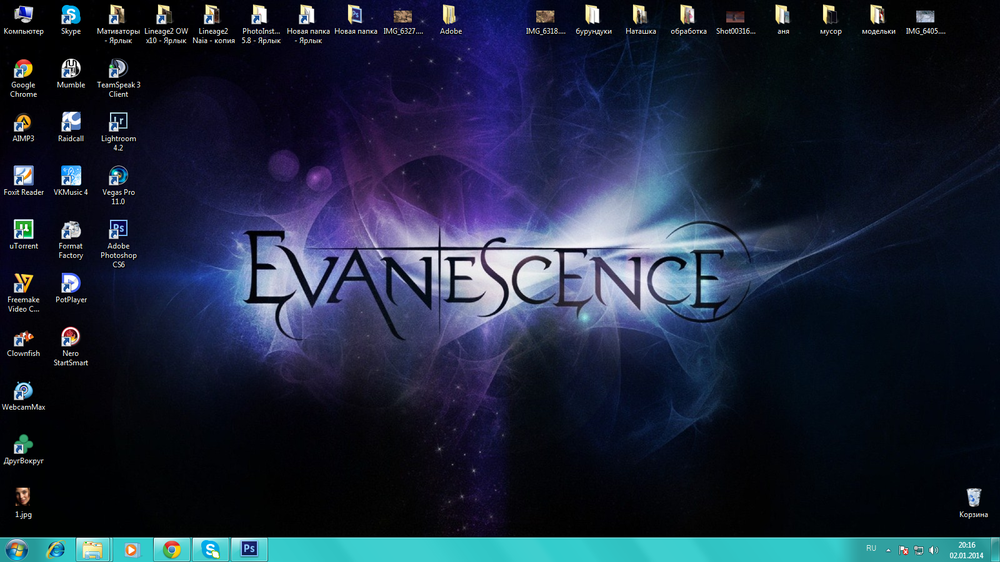
Task: Select the Vegas Pro 11.0 icon
Action: 118,176
